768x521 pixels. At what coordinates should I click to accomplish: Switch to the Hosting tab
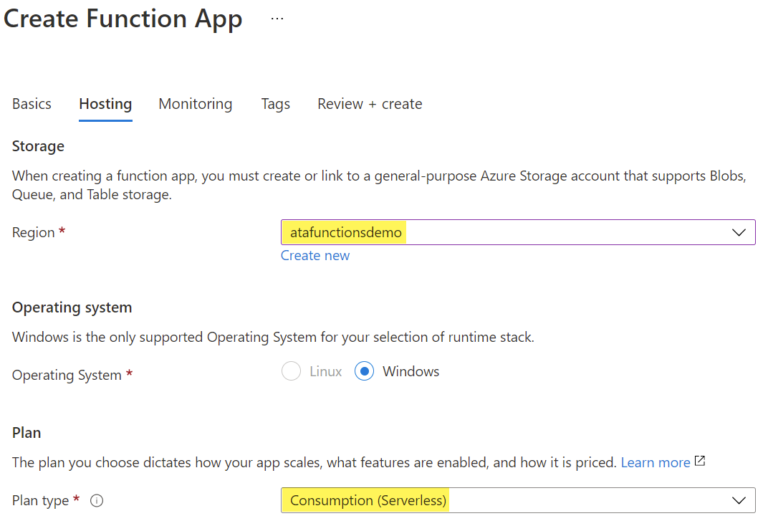pyautogui.click(x=105, y=104)
